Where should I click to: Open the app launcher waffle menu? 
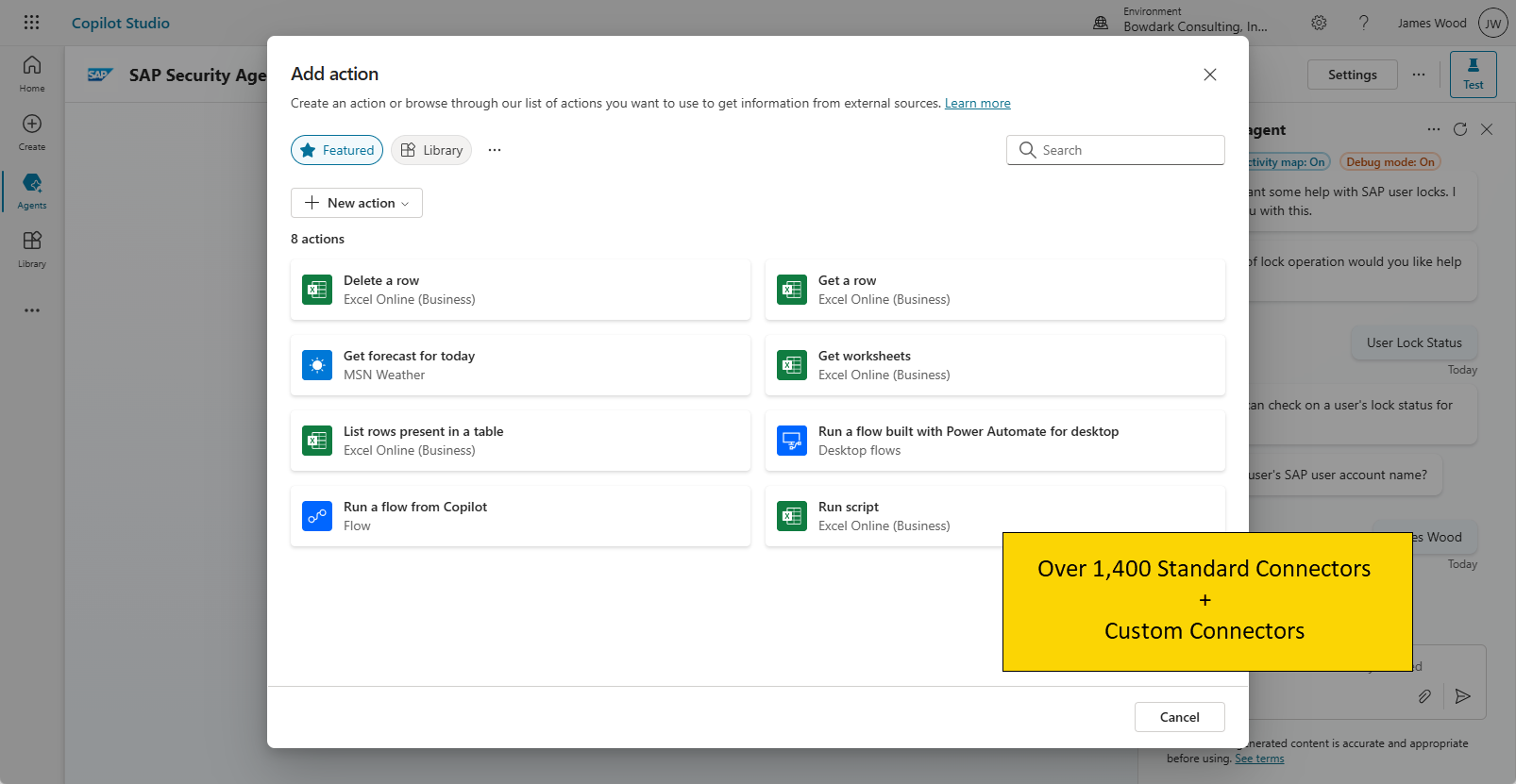[31, 23]
